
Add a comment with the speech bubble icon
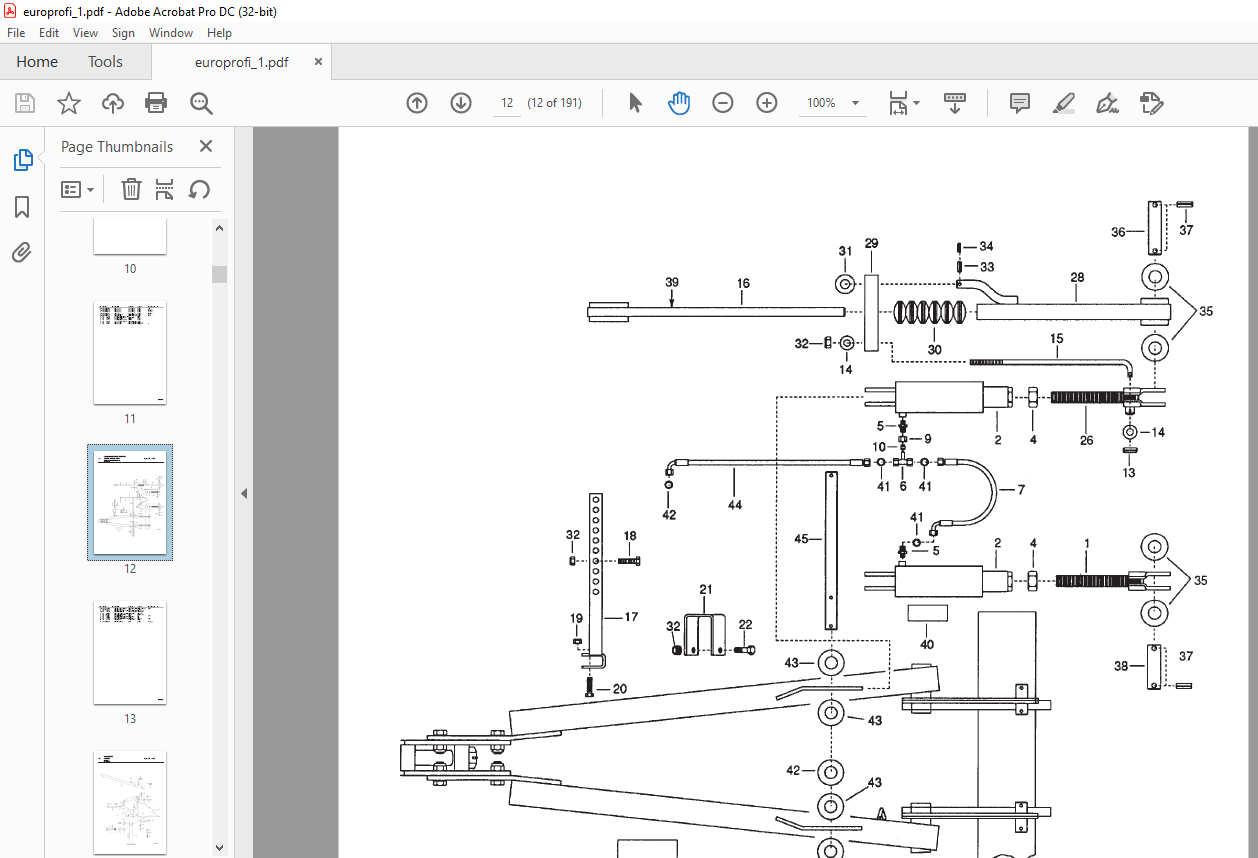(1020, 103)
